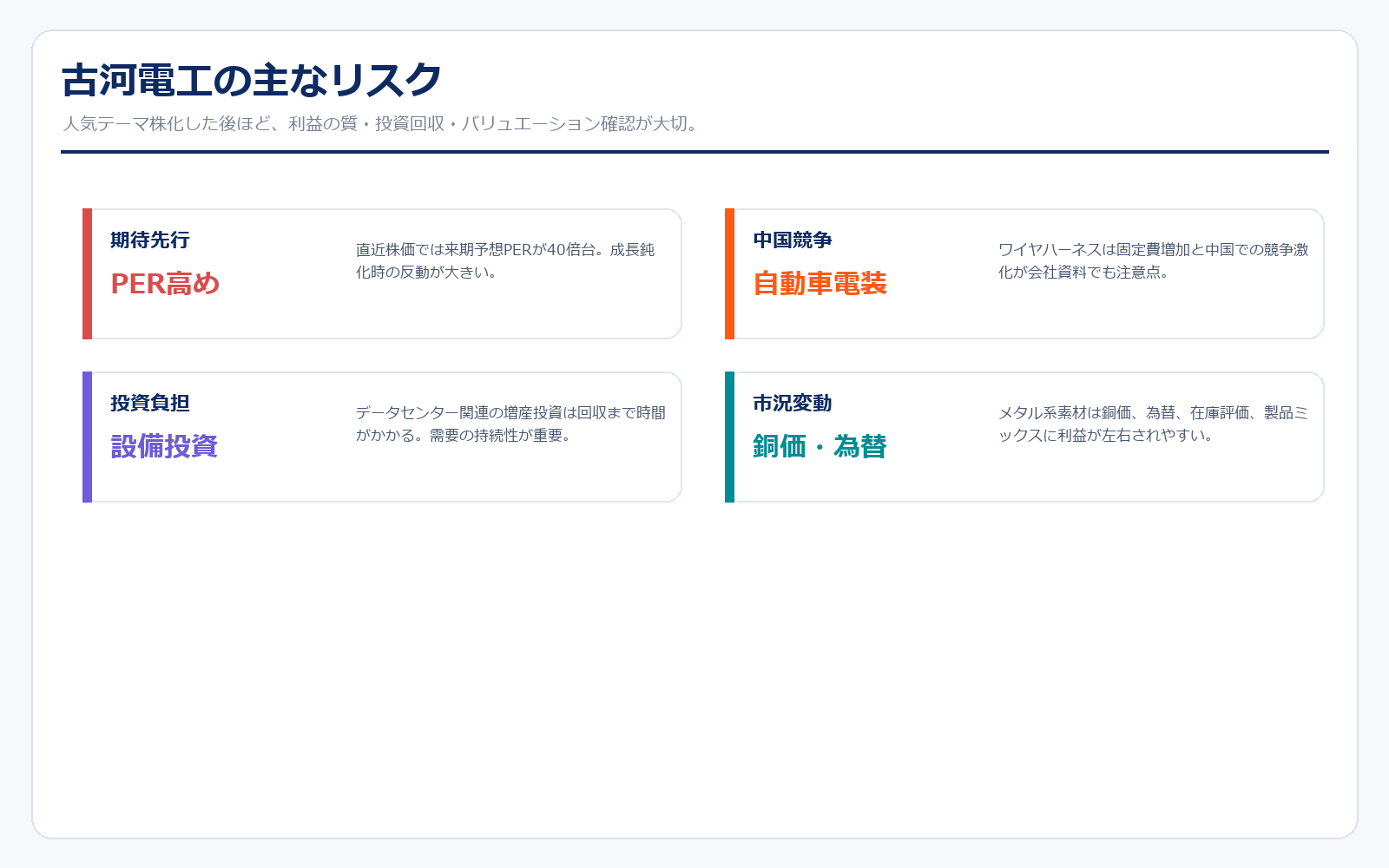Viewport: 1389px width, 868px height.
Task: Select the 投資負担 card label
Action: [150, 403]
